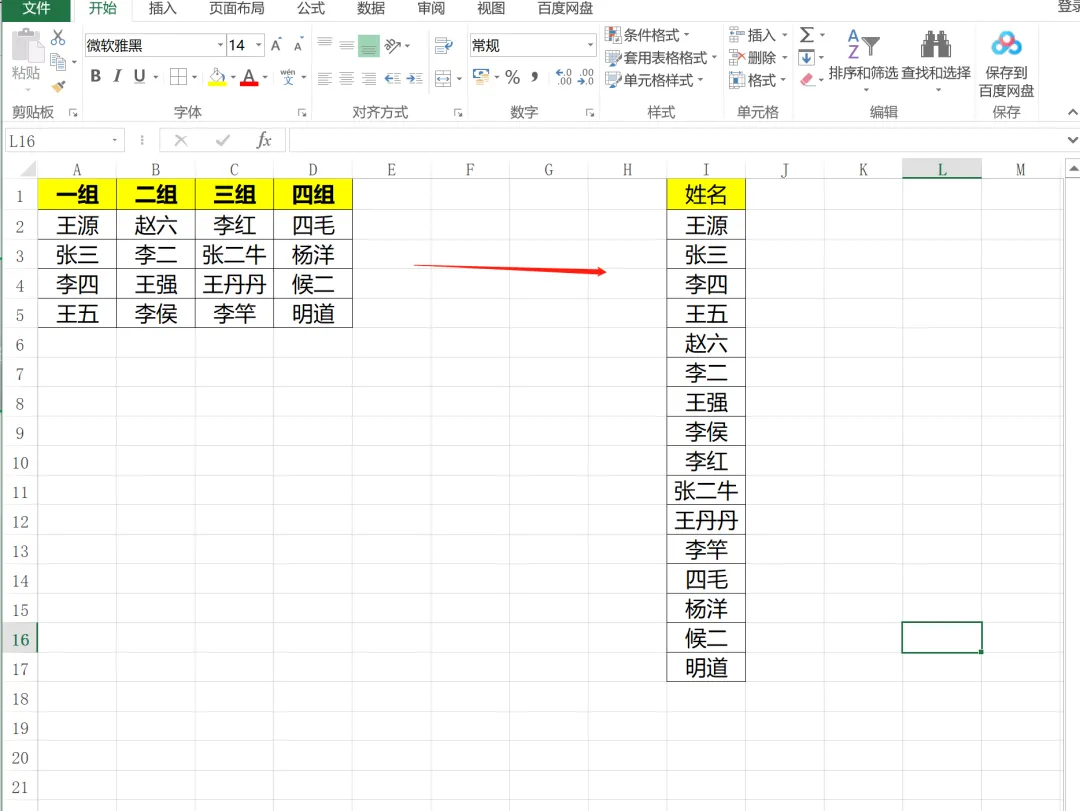Select column I header
The width and height of the screenshot is (1080, 811).
[x=706, y=170]
